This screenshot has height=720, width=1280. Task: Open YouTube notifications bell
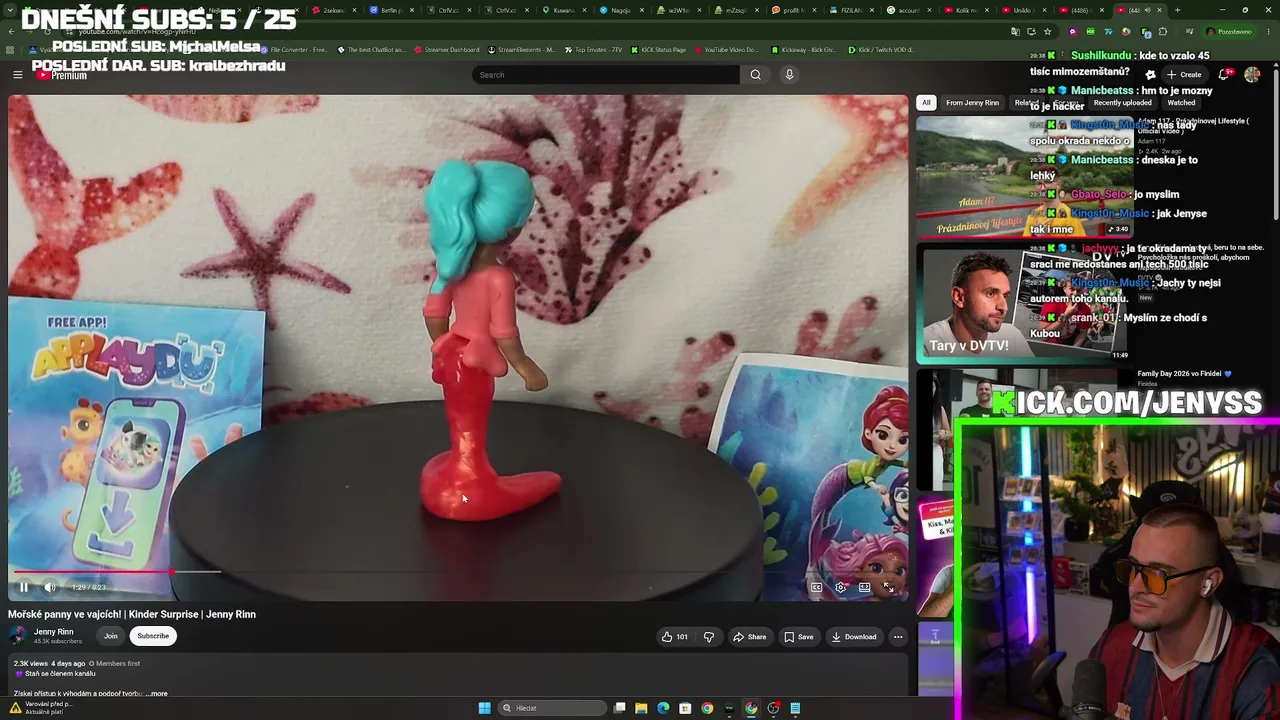(1225, 75)
